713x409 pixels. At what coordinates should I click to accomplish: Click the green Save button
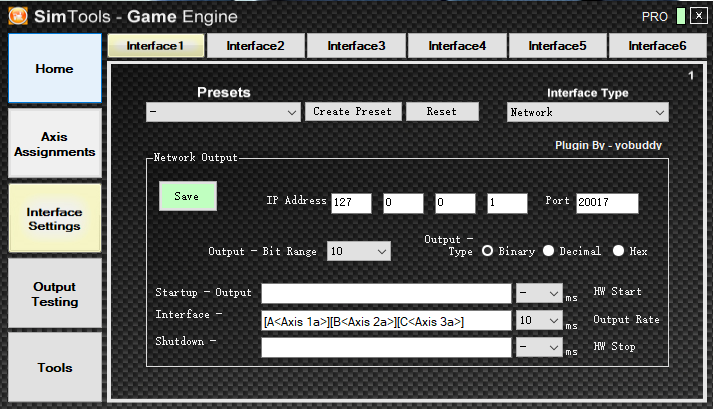pos(187,196)
